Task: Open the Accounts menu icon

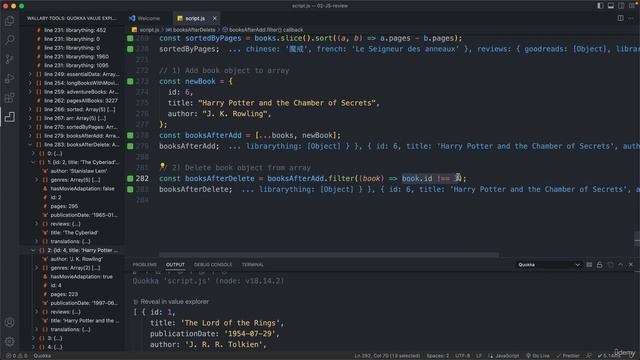Action: tap(9, 322)
